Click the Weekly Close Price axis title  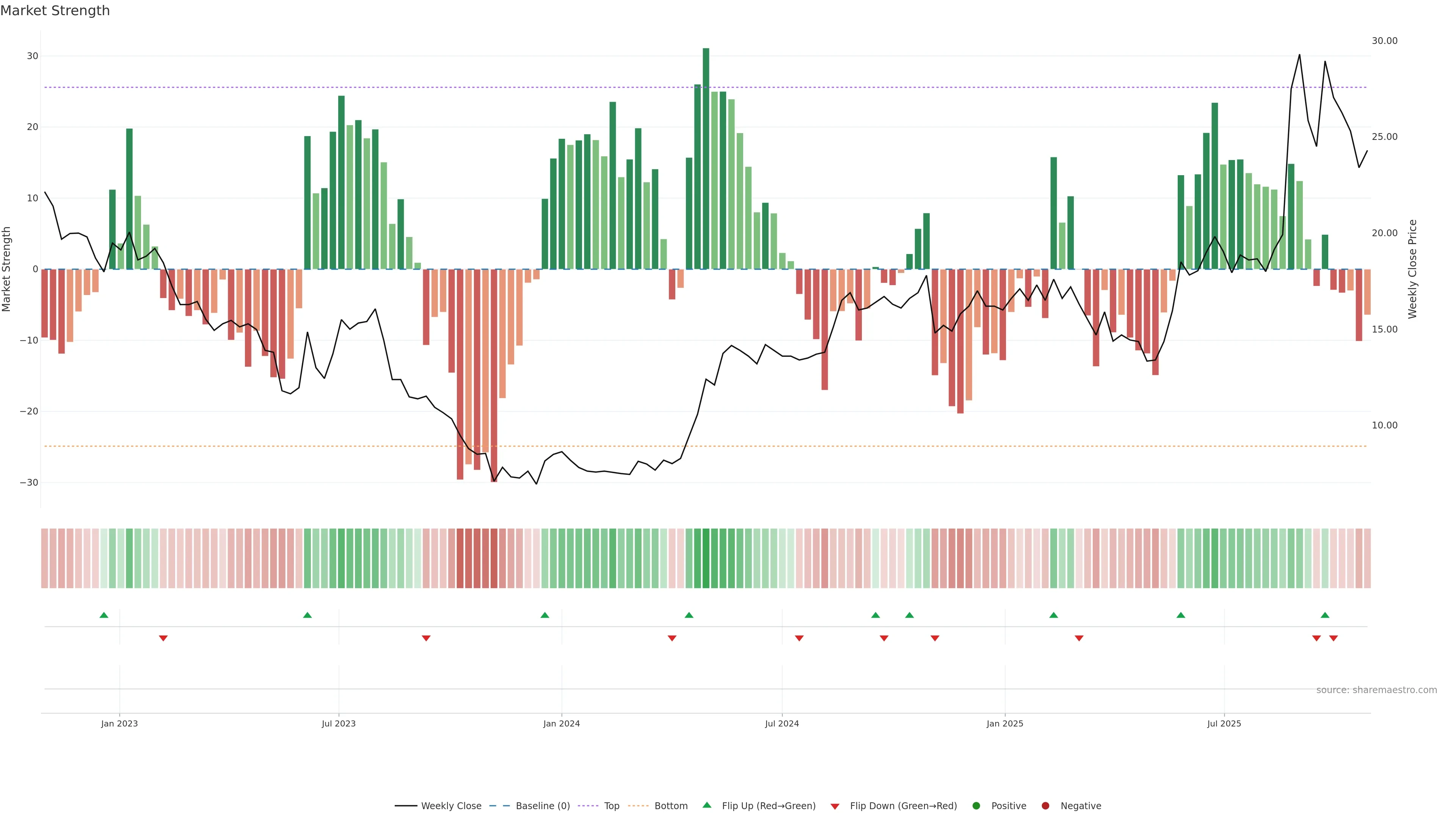pos(1412,269)
